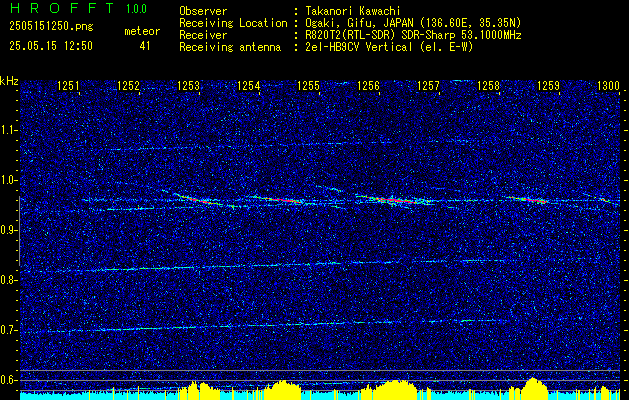This screenshot has width=629, height=400.
Task: Click the Observer label
Action: [203, 11]
